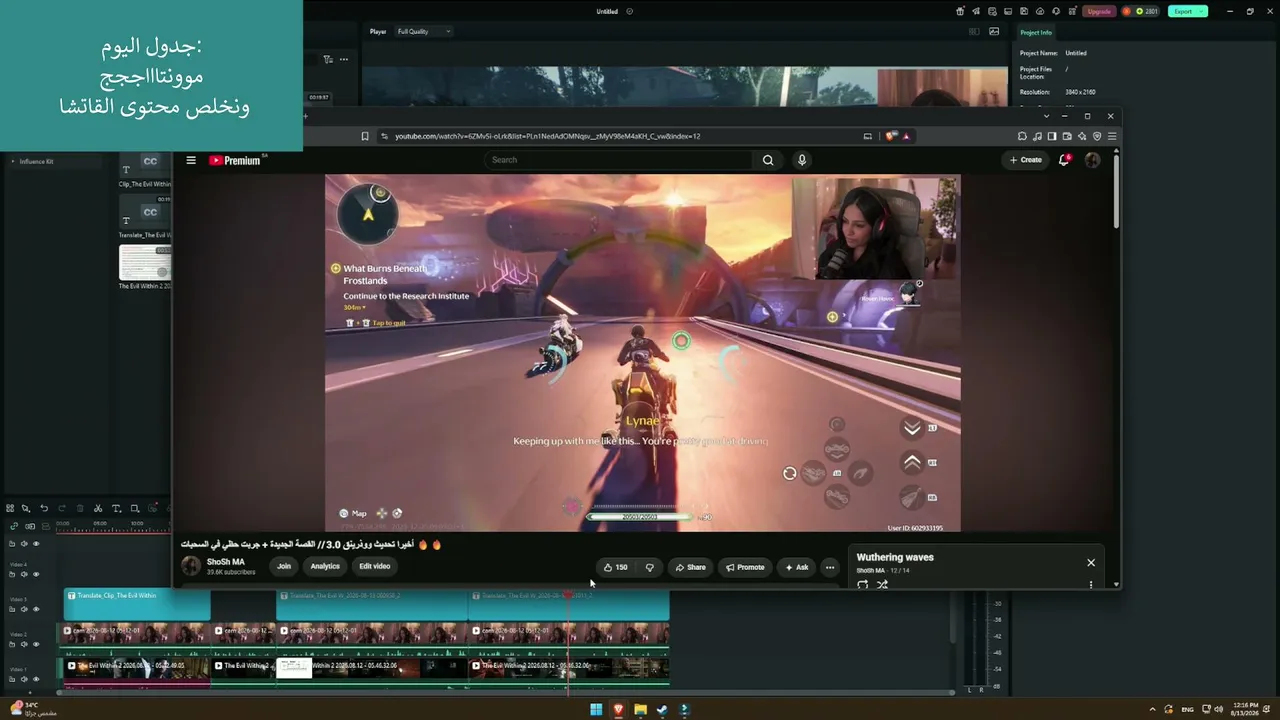Open YouTube notifications bell

pos(1064,160)
